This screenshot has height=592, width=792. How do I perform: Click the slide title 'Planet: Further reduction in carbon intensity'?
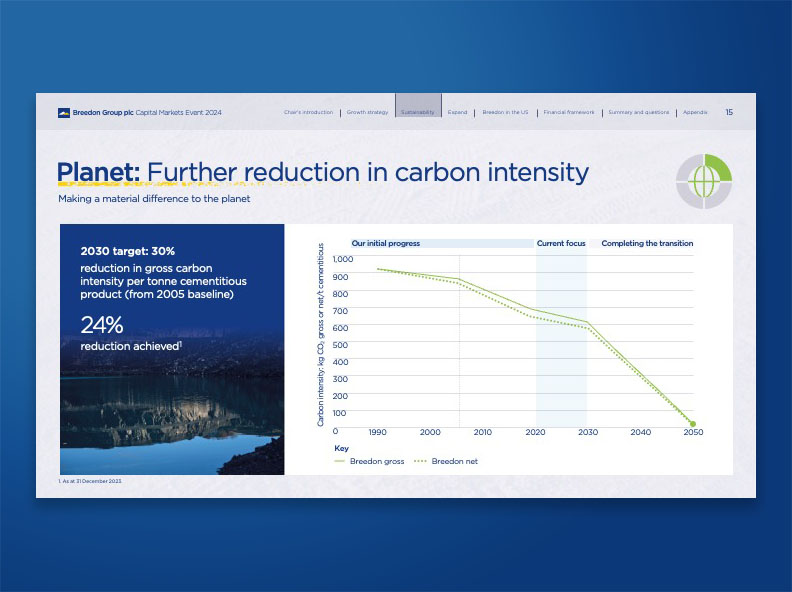point(323,172)
